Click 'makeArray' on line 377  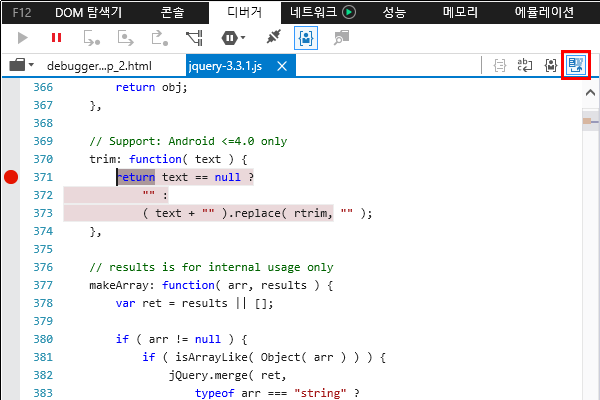click(x=118, y=285)
